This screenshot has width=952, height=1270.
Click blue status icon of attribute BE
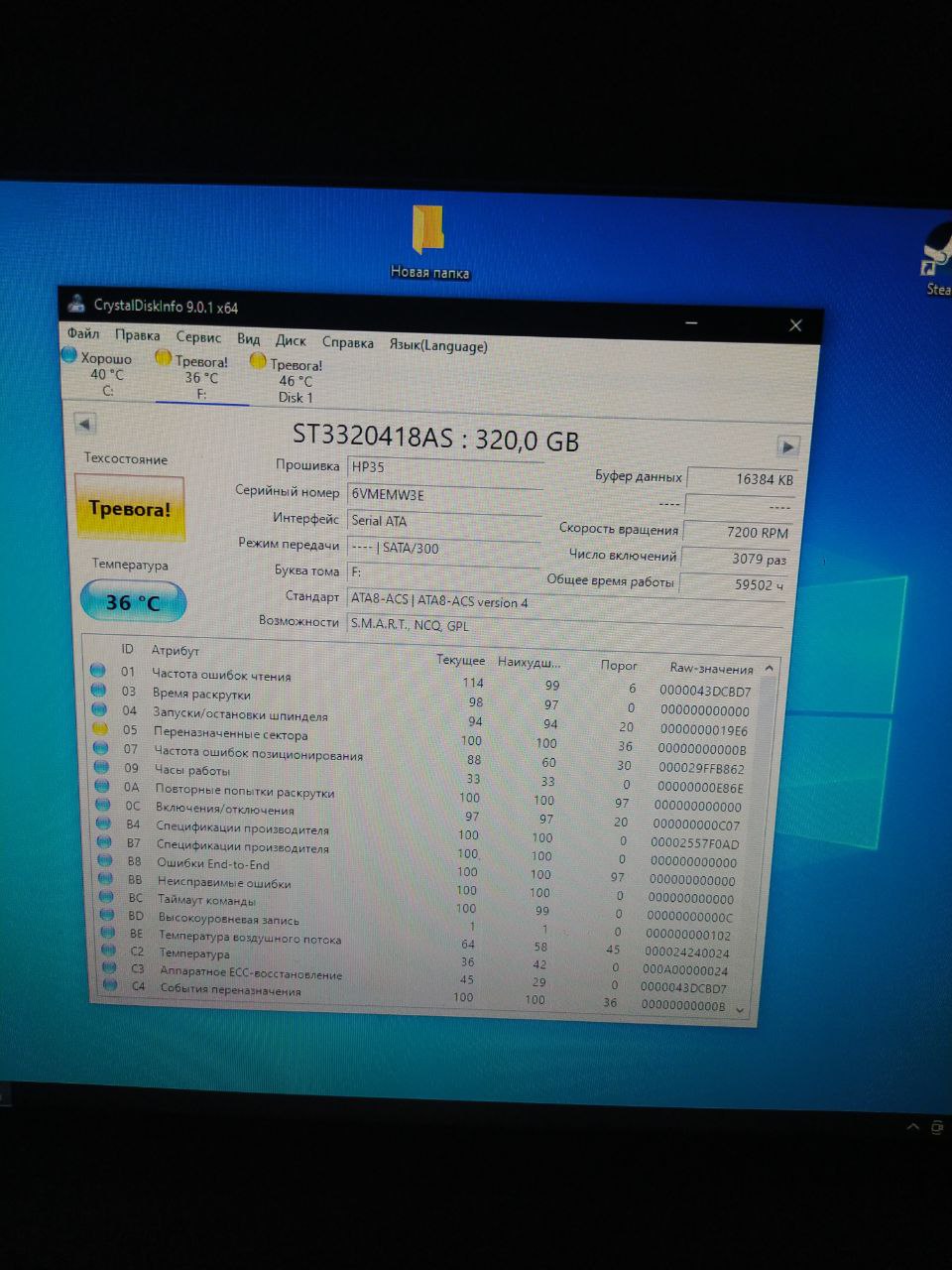(x=109, y=933)
